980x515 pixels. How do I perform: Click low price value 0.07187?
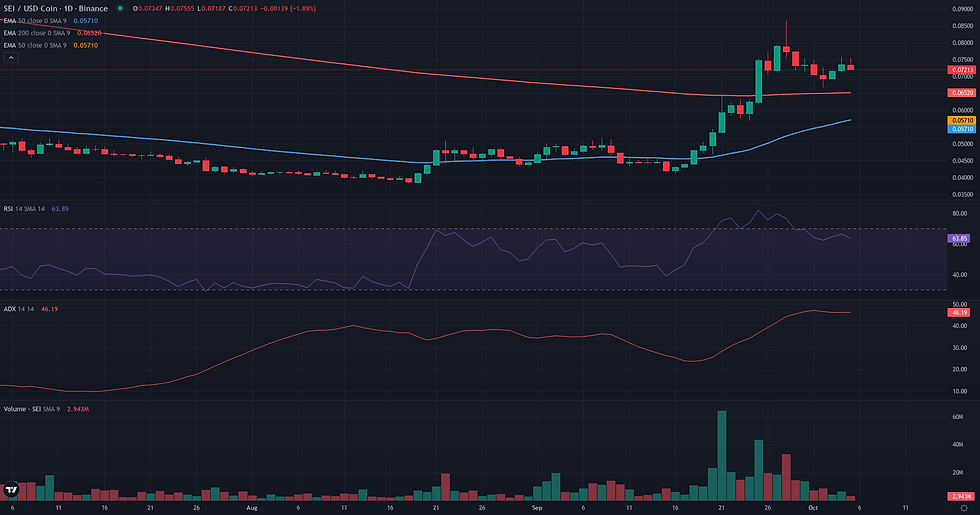(x=213, y=9)
